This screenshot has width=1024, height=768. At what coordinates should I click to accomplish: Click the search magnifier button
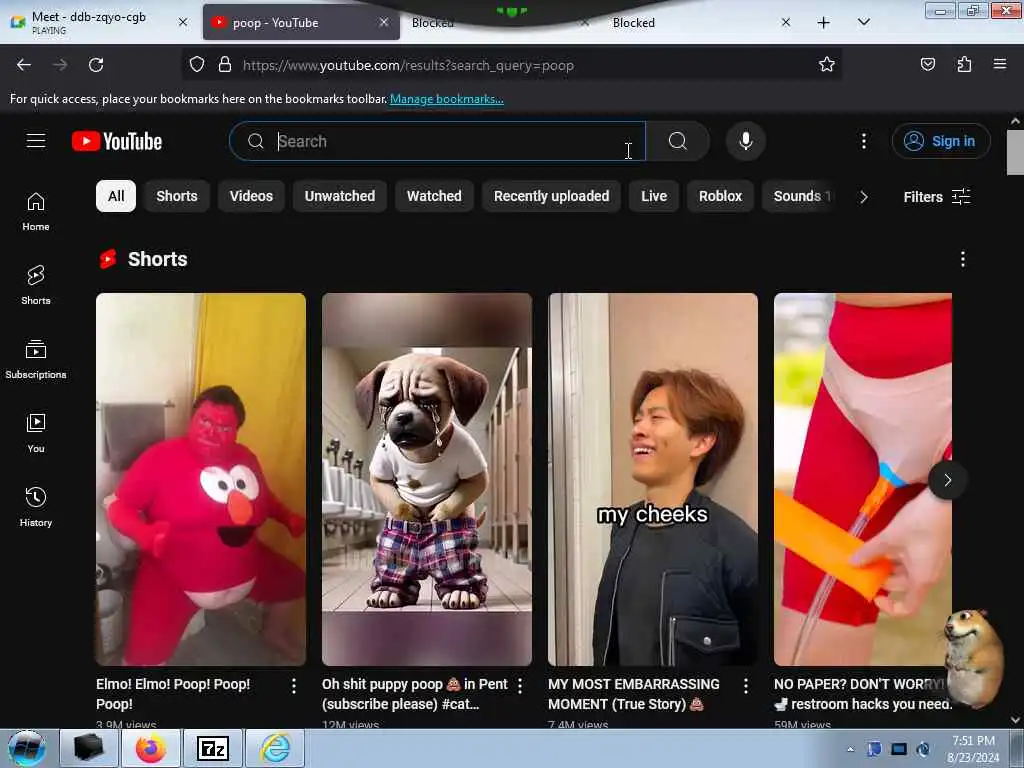click(x=678, y=141)
